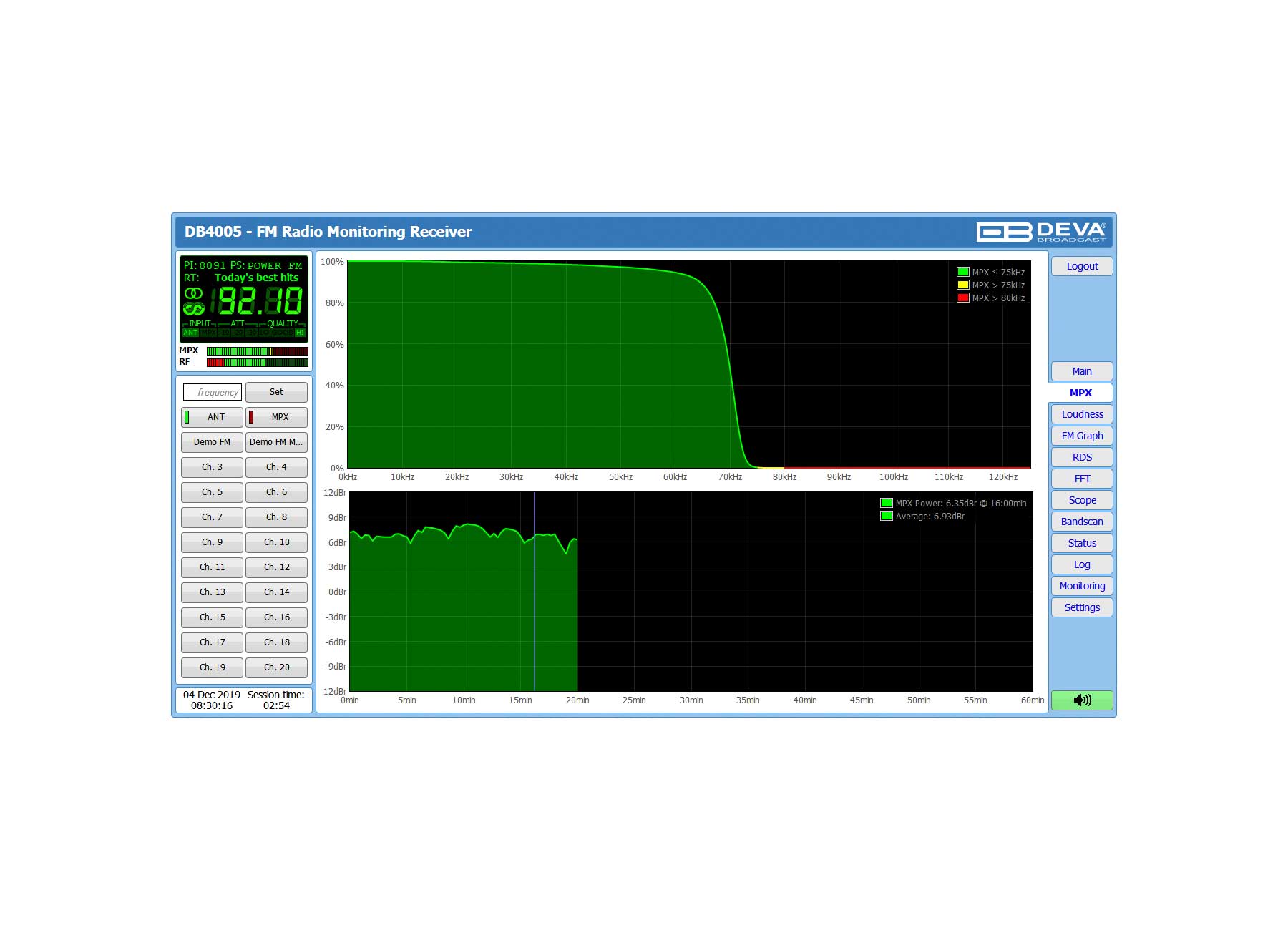The width and height of the screenshot is (1288, 930).
Task: Open the FM Graph page
Action: 1082,436
